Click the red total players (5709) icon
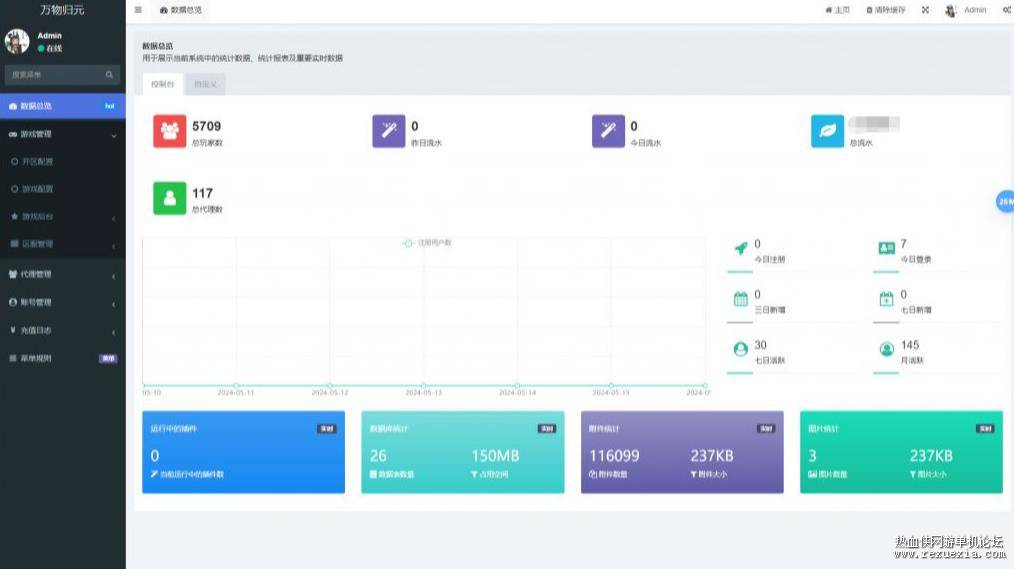Image resolution: width=1014 pixels, height=569 pixels. [169, 131]
